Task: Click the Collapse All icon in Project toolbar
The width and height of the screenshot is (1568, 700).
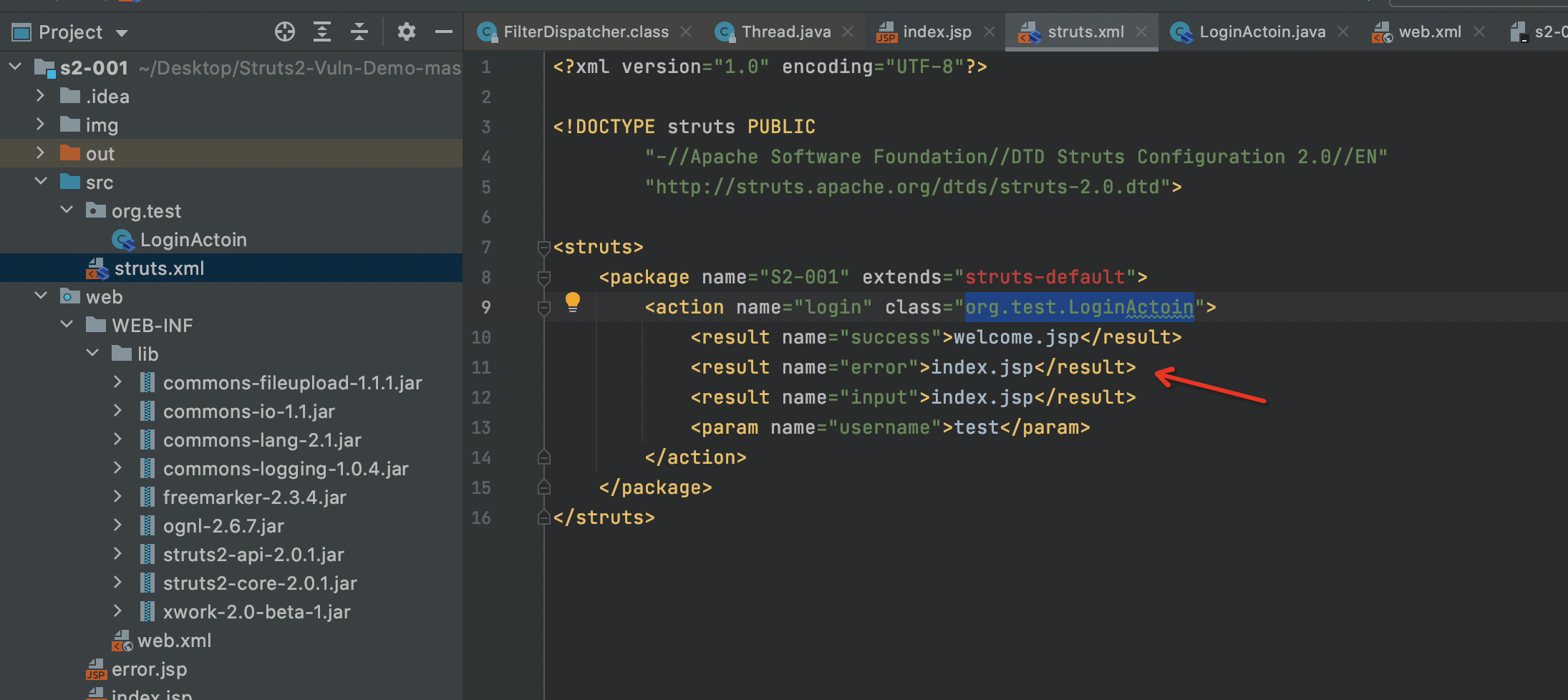Action: click(359, 31)
